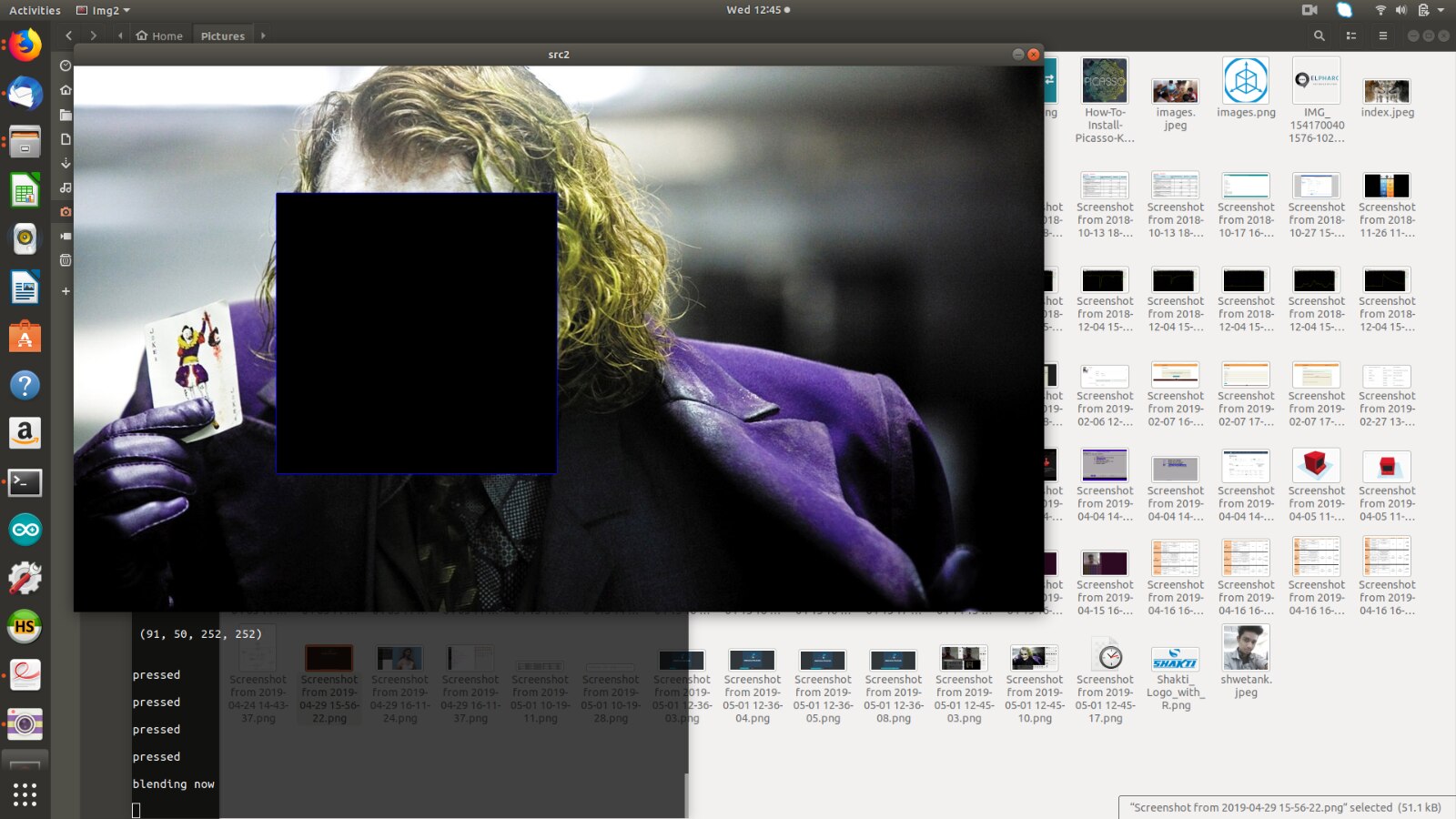Expand the Img2 application menu
Screen dimensions: 1456x819
click(104, 10)
